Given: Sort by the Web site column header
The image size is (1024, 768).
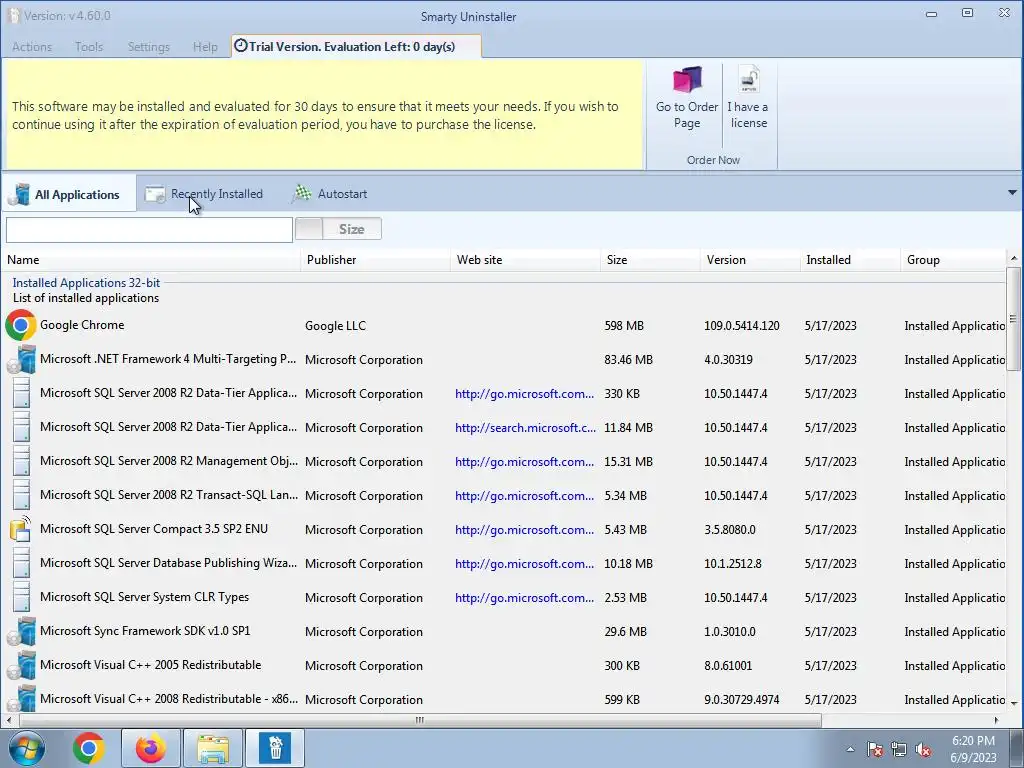Looking at the screenshot, I should (x=525, y=260).
